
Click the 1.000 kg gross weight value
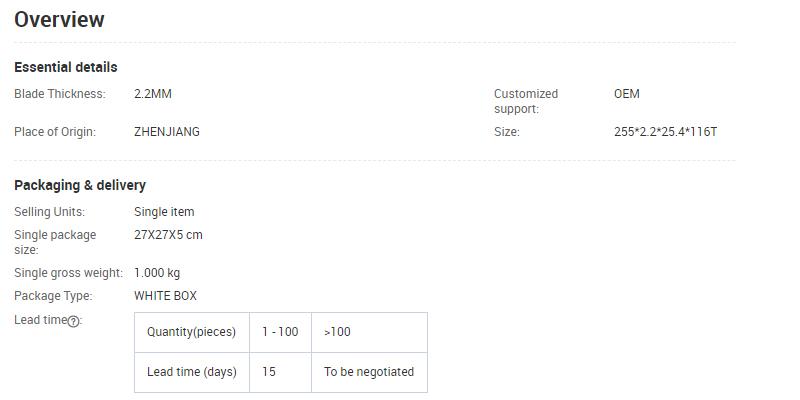157,273
